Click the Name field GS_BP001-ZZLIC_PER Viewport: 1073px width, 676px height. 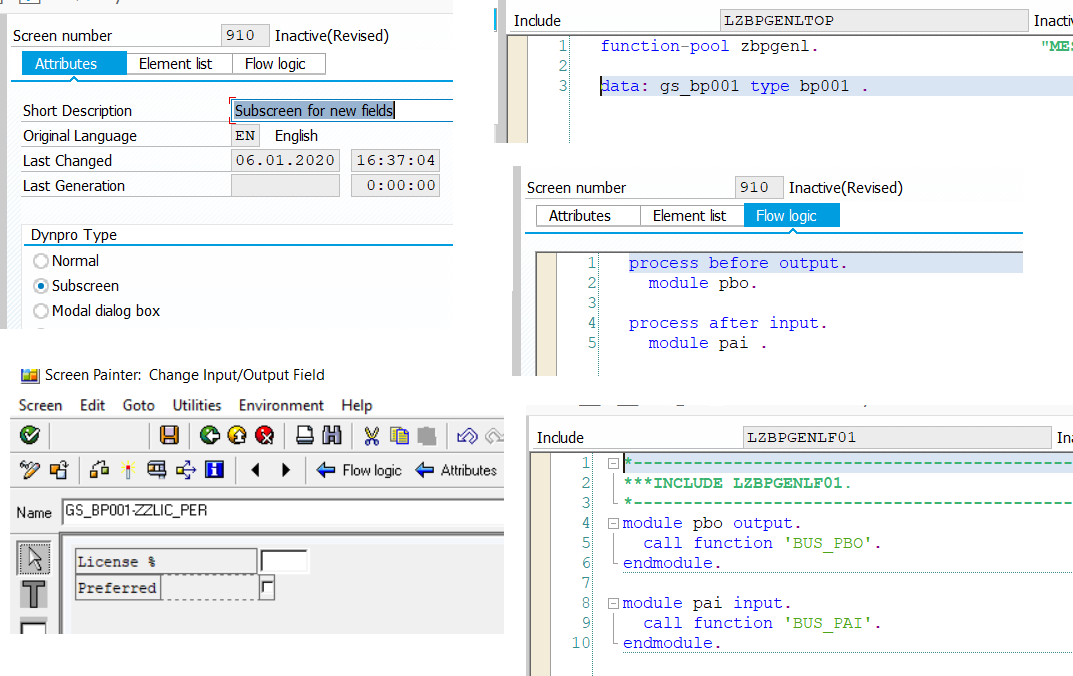point(283,510)
